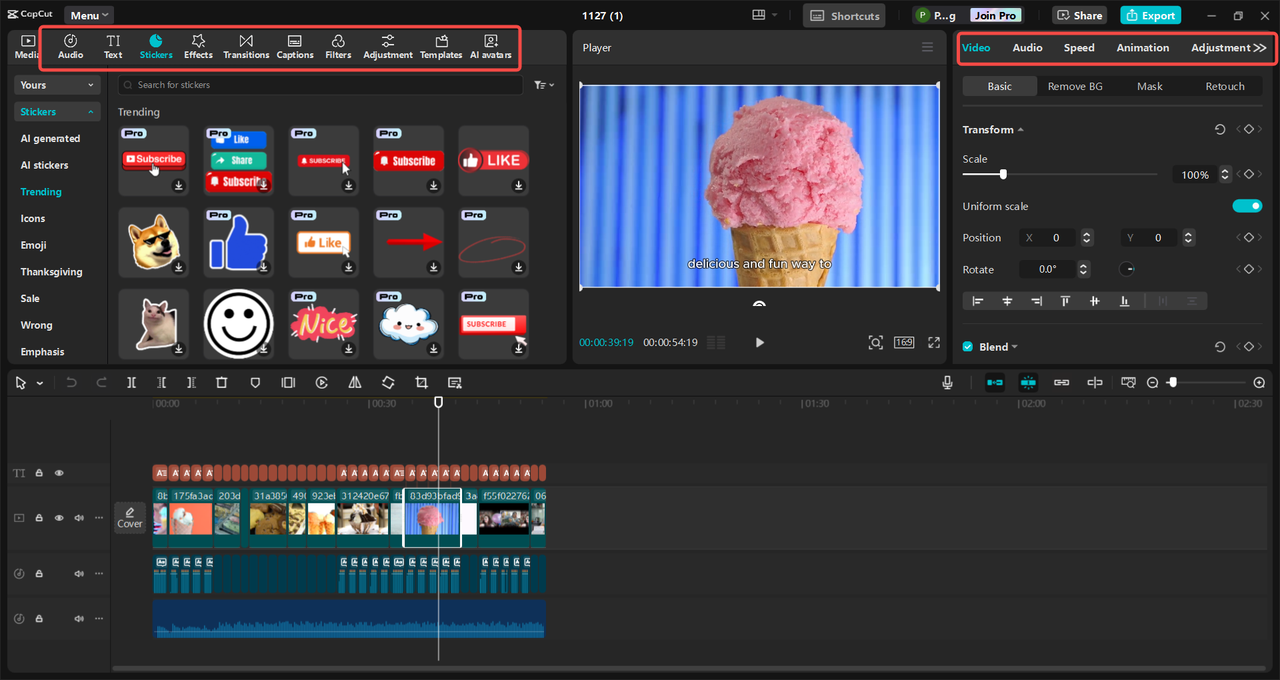Click the Crop icon in timeline toolbar
This screenshot has width=1280, height=680.
421,383
